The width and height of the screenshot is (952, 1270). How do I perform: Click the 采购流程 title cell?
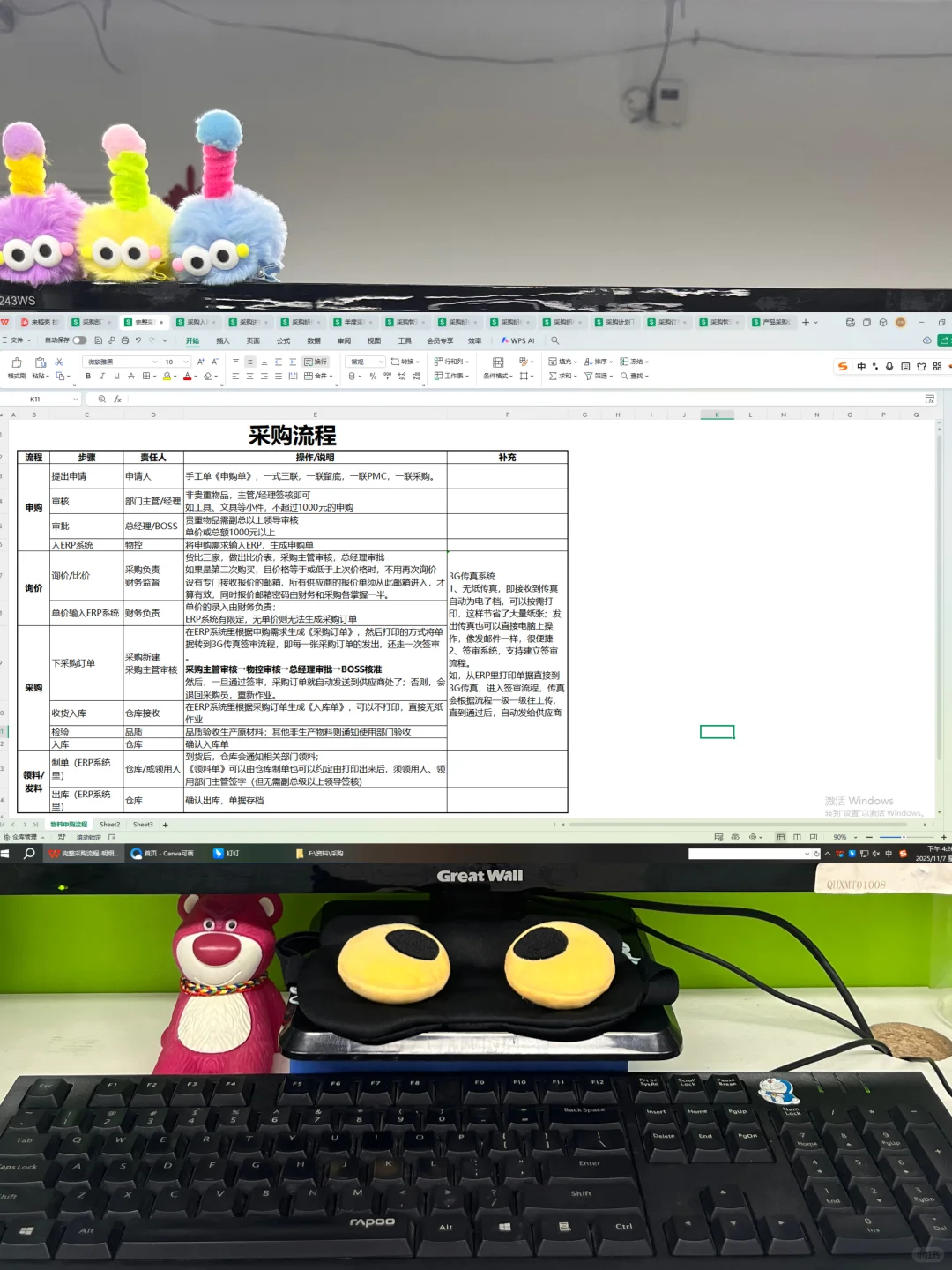pos(292,436)
